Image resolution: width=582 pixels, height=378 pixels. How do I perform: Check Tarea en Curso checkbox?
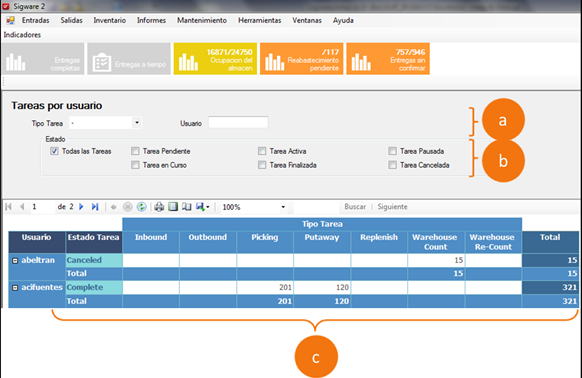point(135,165)
